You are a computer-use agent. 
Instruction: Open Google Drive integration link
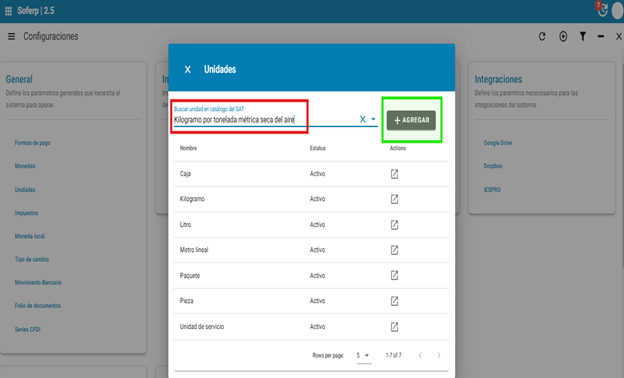[497, 143]
